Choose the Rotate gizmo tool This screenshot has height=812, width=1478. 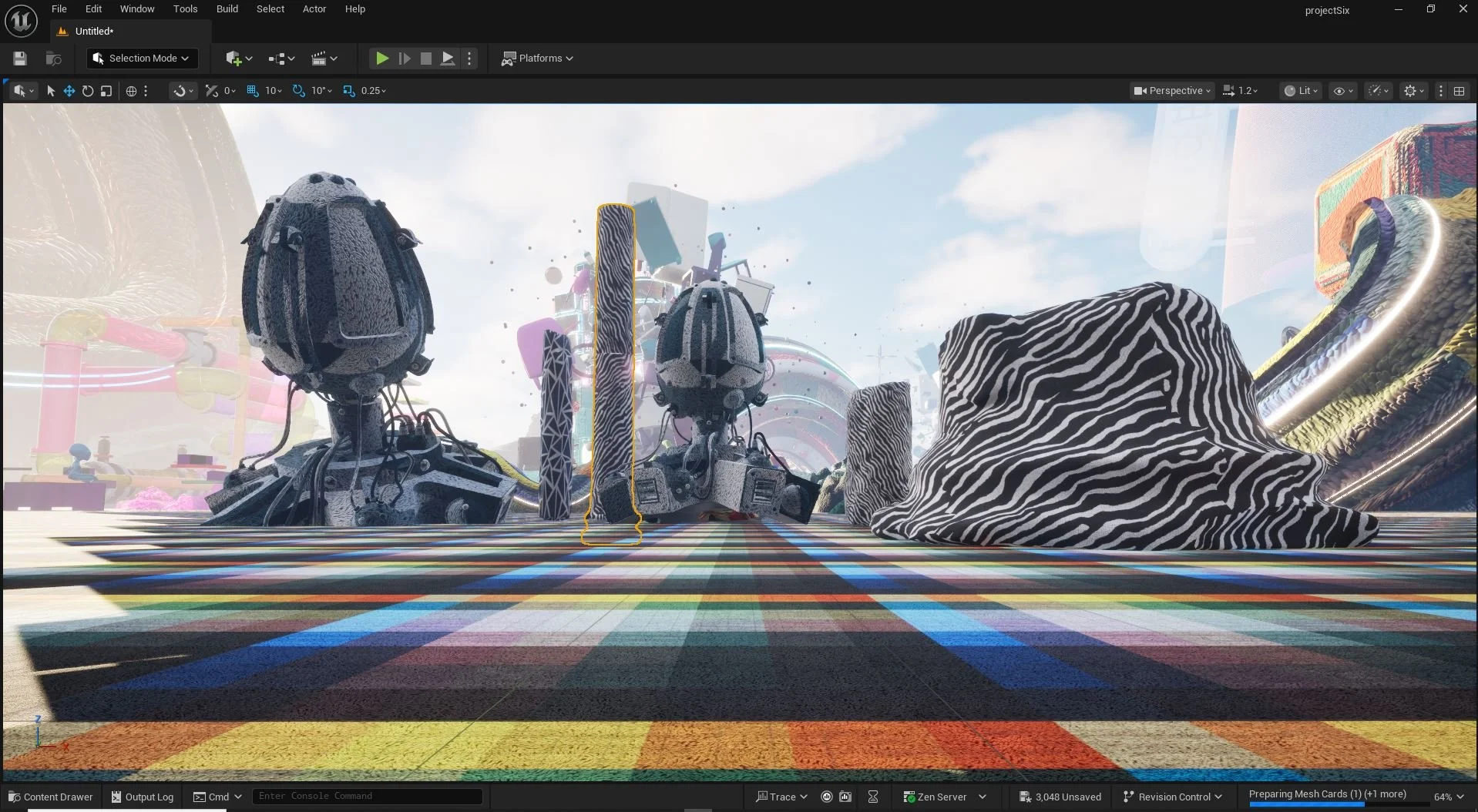(x=88, y=91)
